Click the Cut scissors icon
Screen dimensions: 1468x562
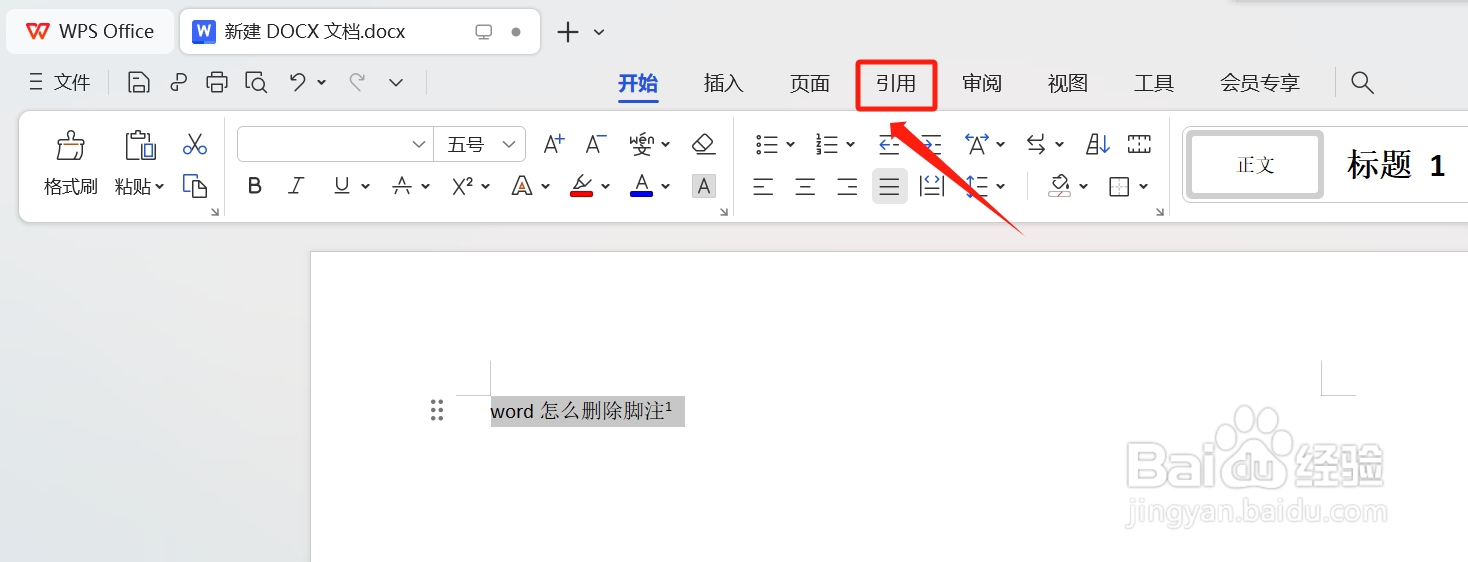[195, 145]
